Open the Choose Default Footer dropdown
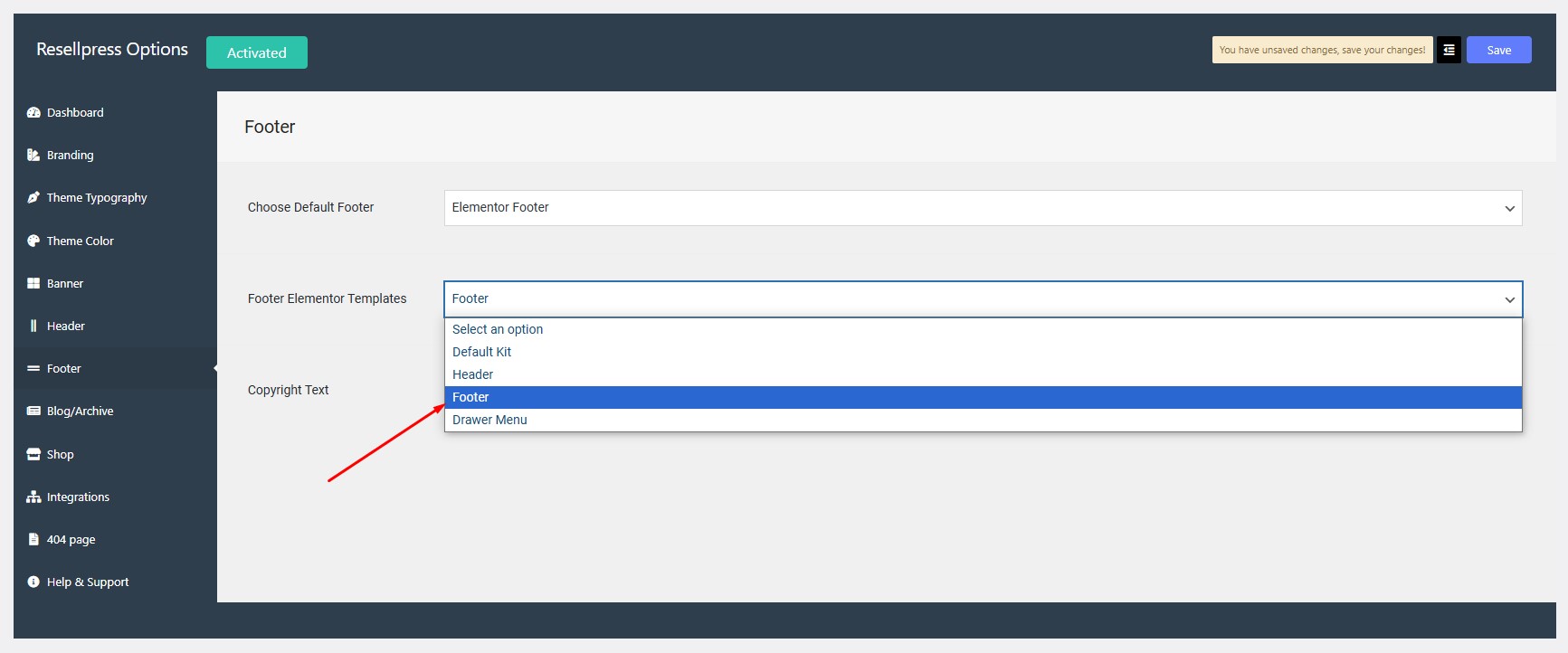Screen dimensions: 1568x653 pyautogui.click(x=983, y=208)
